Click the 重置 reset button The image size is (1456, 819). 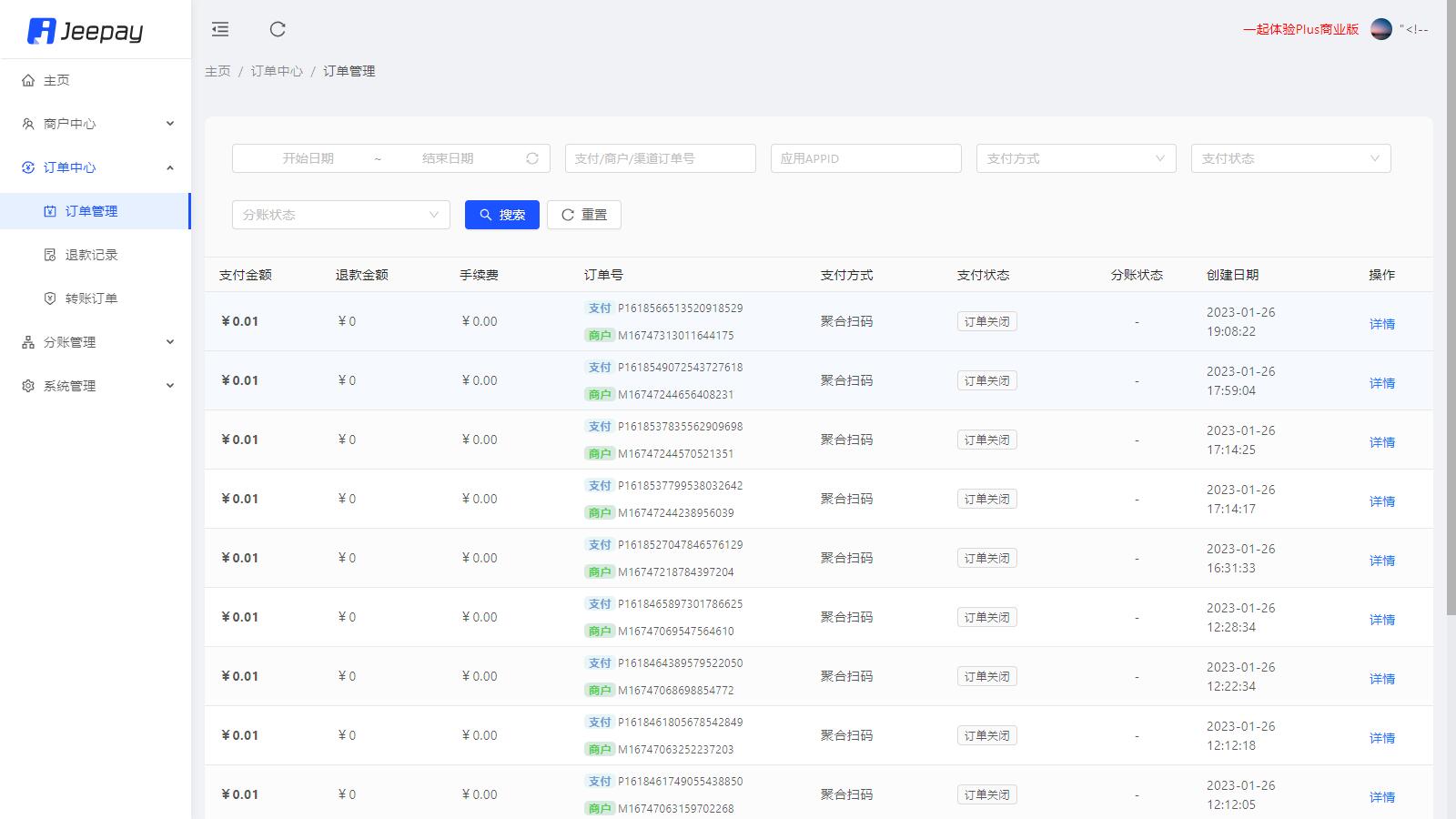click(583, 215)
